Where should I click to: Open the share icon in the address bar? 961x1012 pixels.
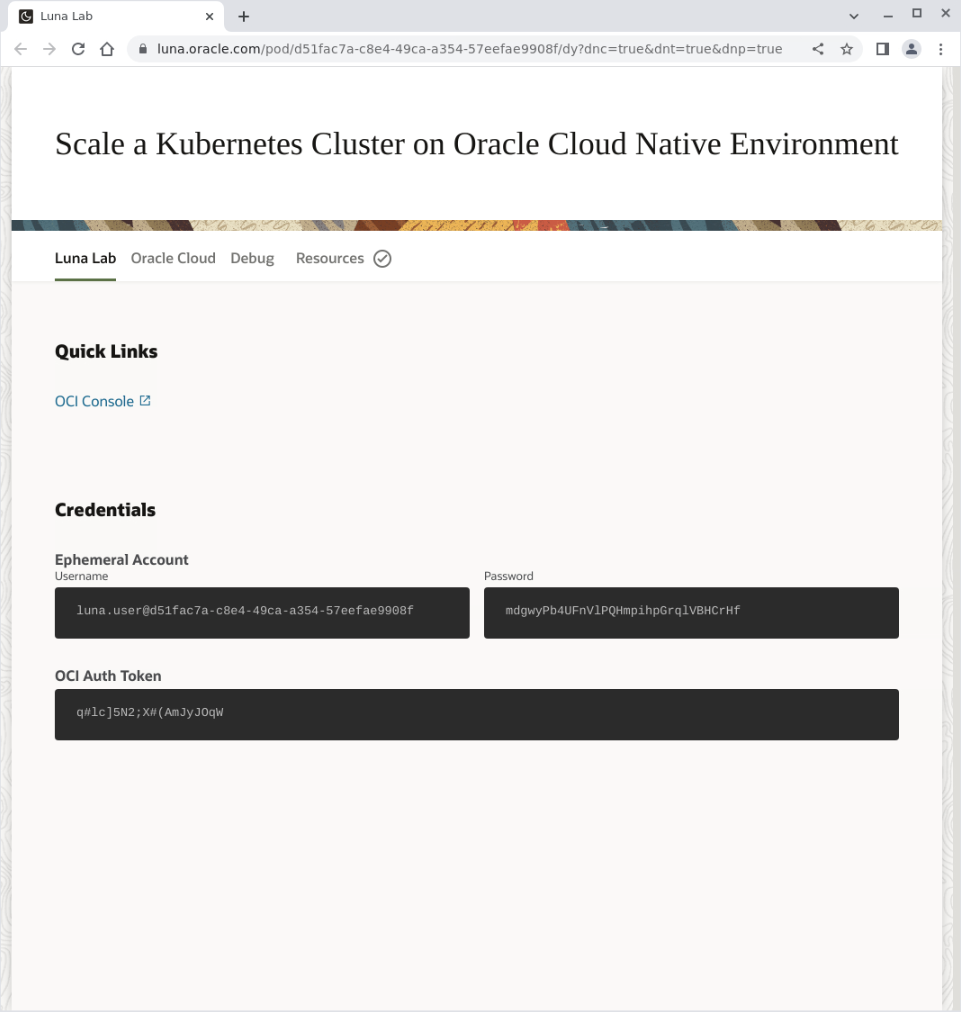(816, 48)
